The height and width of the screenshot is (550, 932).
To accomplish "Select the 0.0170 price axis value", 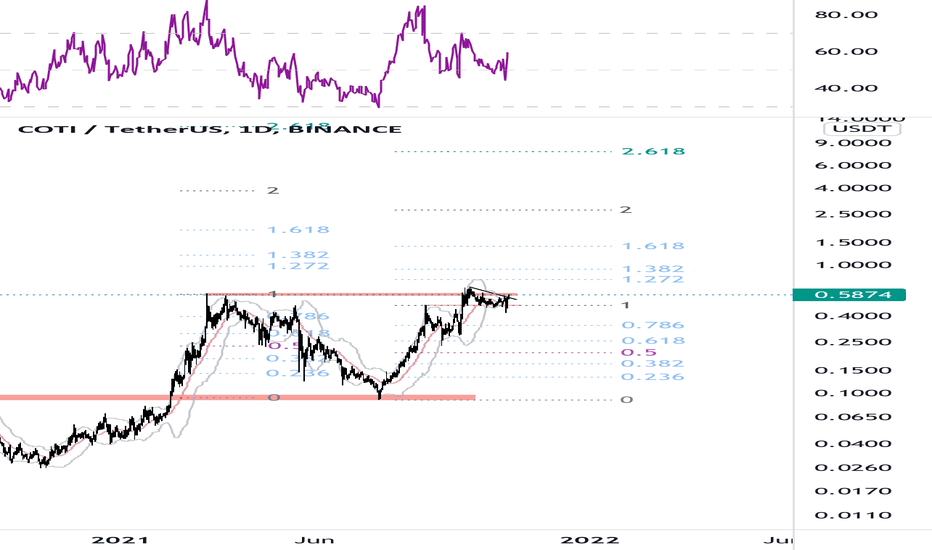I will [x=853, y=491].
